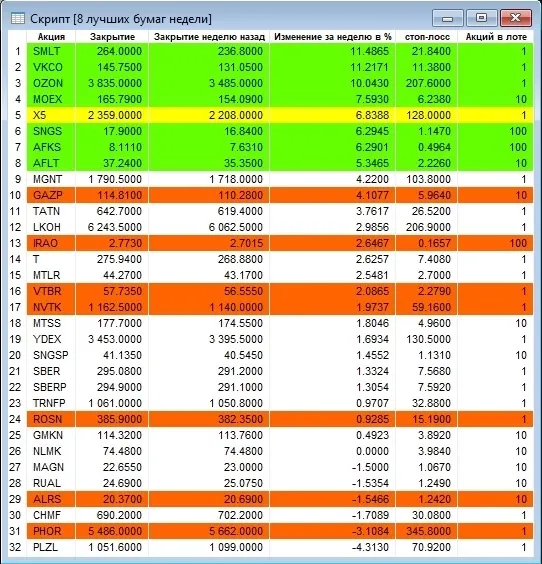This screenshot has height=564, width=542.
Task: Click LKOH closing price 6 243.5000
Action: coord(112,227)
